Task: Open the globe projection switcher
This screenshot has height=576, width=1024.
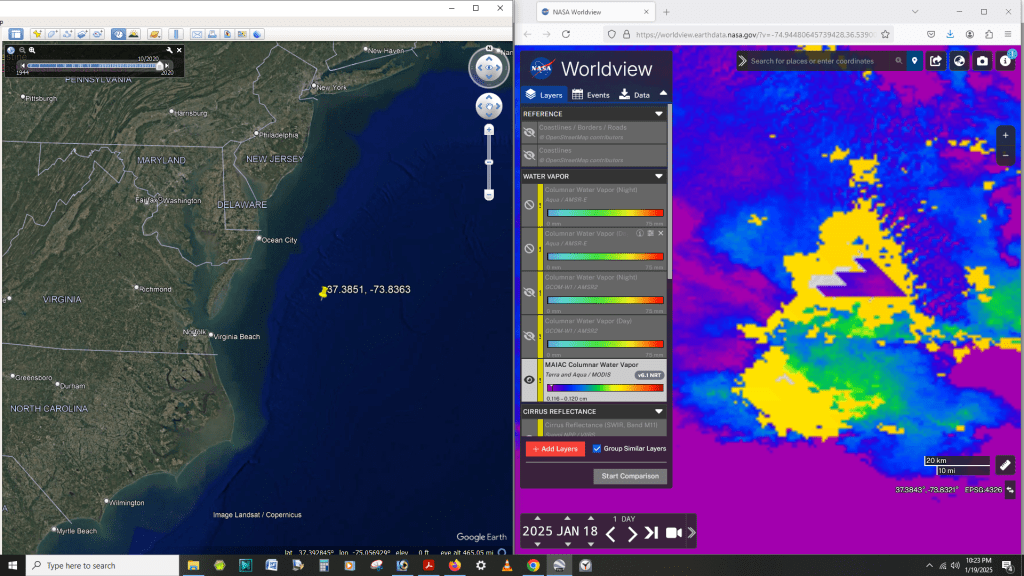Action: (959, 61)
